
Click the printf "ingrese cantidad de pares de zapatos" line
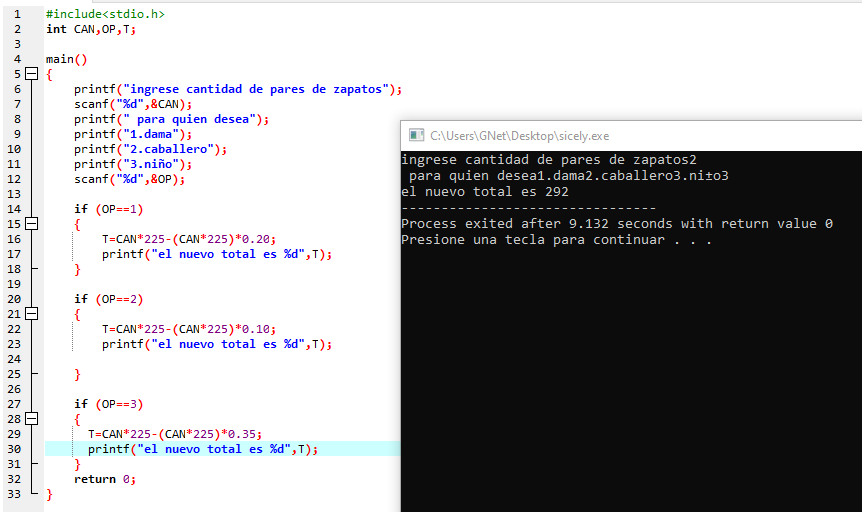[238, 89]
